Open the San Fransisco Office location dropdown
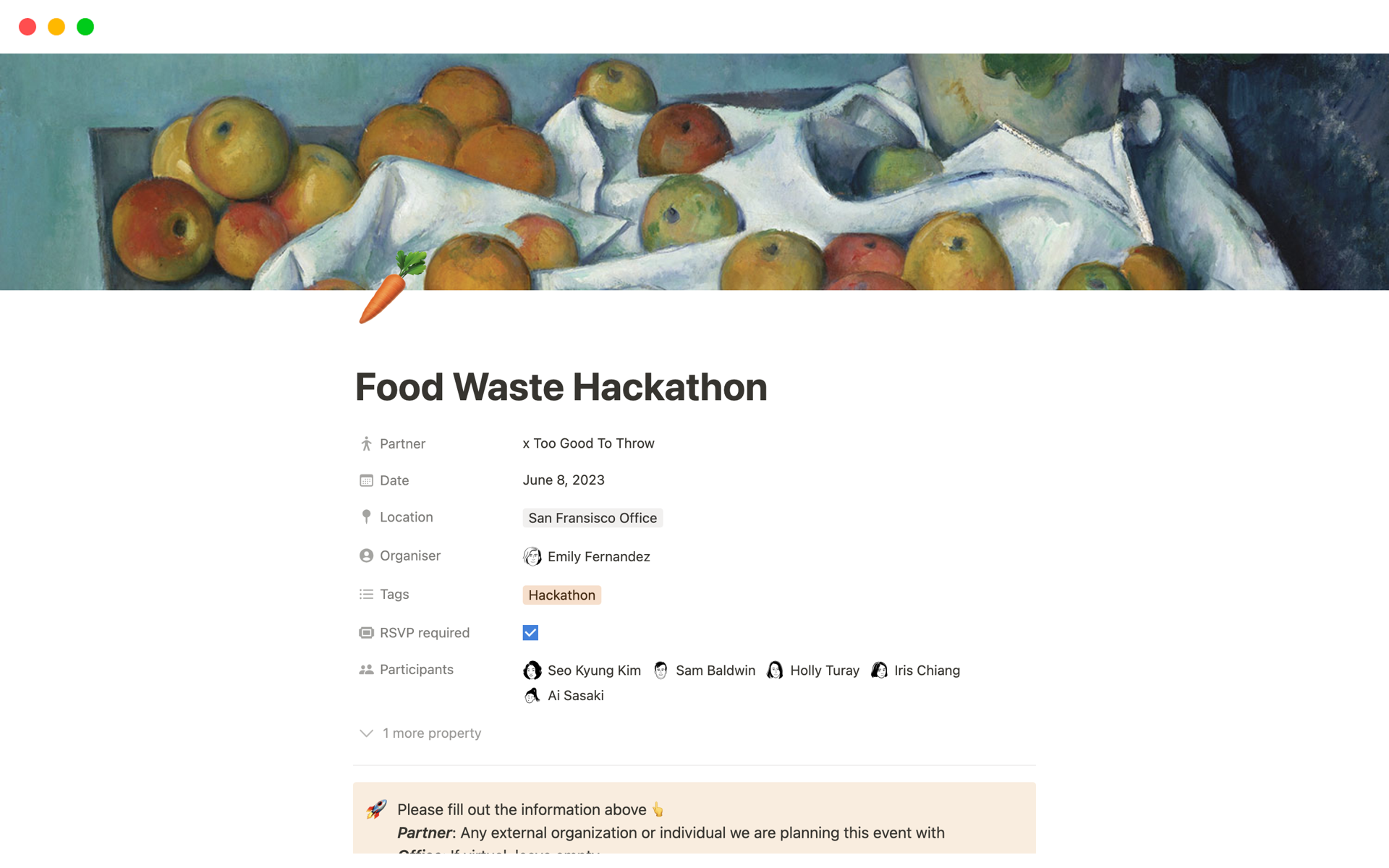 pos(592,518)
